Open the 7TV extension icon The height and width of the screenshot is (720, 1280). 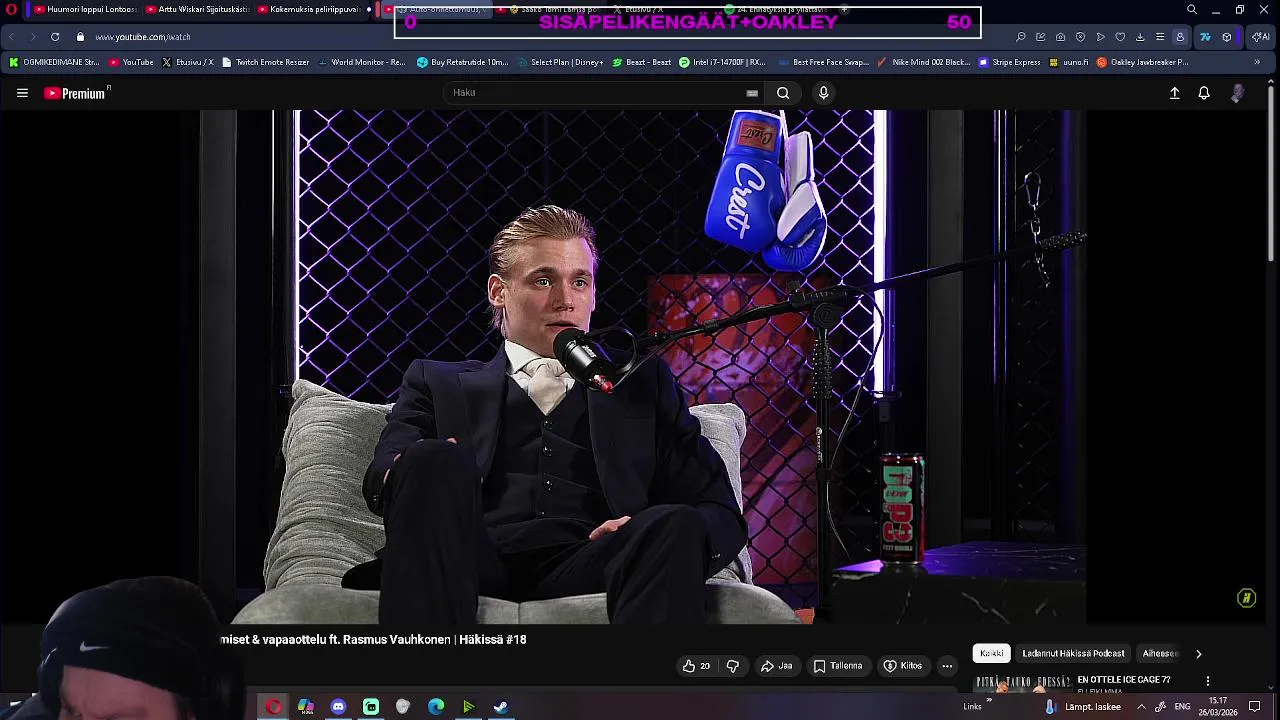(1205, 37)
